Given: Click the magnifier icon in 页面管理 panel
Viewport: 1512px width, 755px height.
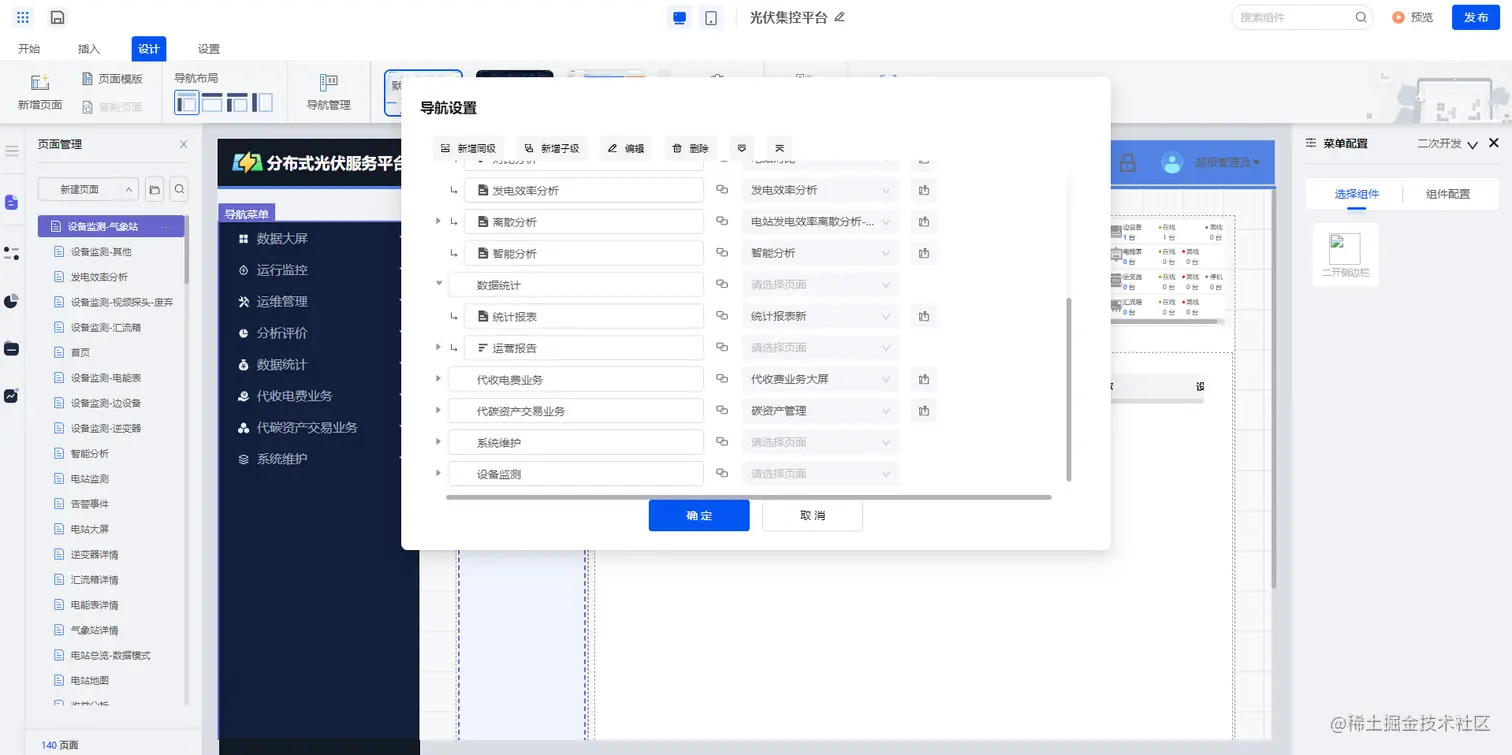Looking at the screenshot, I should point(181,189).
